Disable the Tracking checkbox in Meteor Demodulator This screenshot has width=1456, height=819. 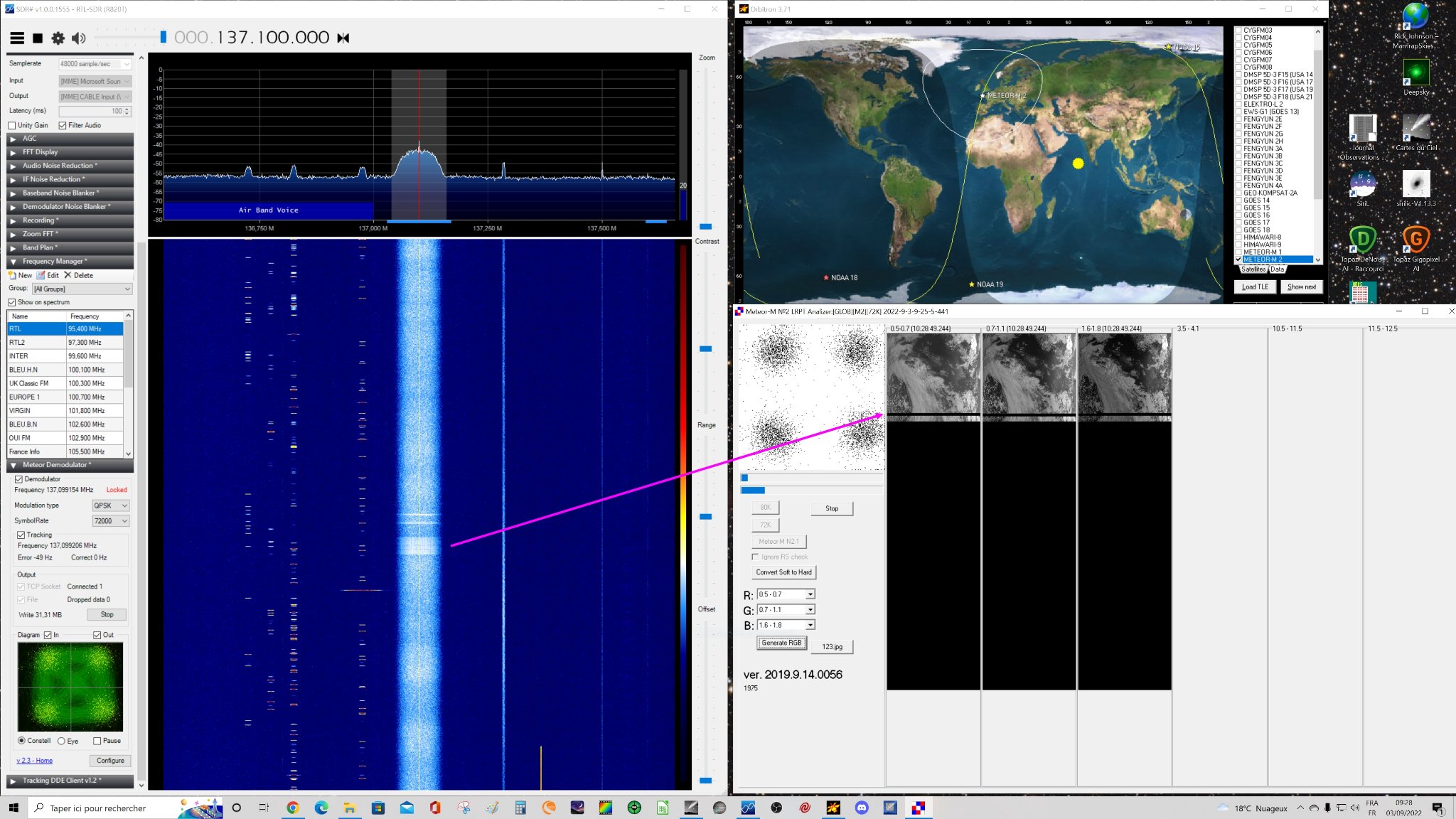point(21,535)
